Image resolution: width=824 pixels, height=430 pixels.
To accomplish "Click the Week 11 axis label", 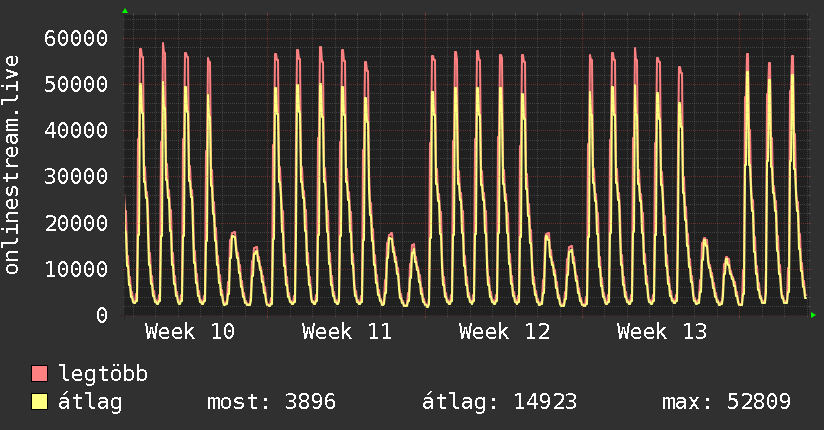I will click(347, 332).
